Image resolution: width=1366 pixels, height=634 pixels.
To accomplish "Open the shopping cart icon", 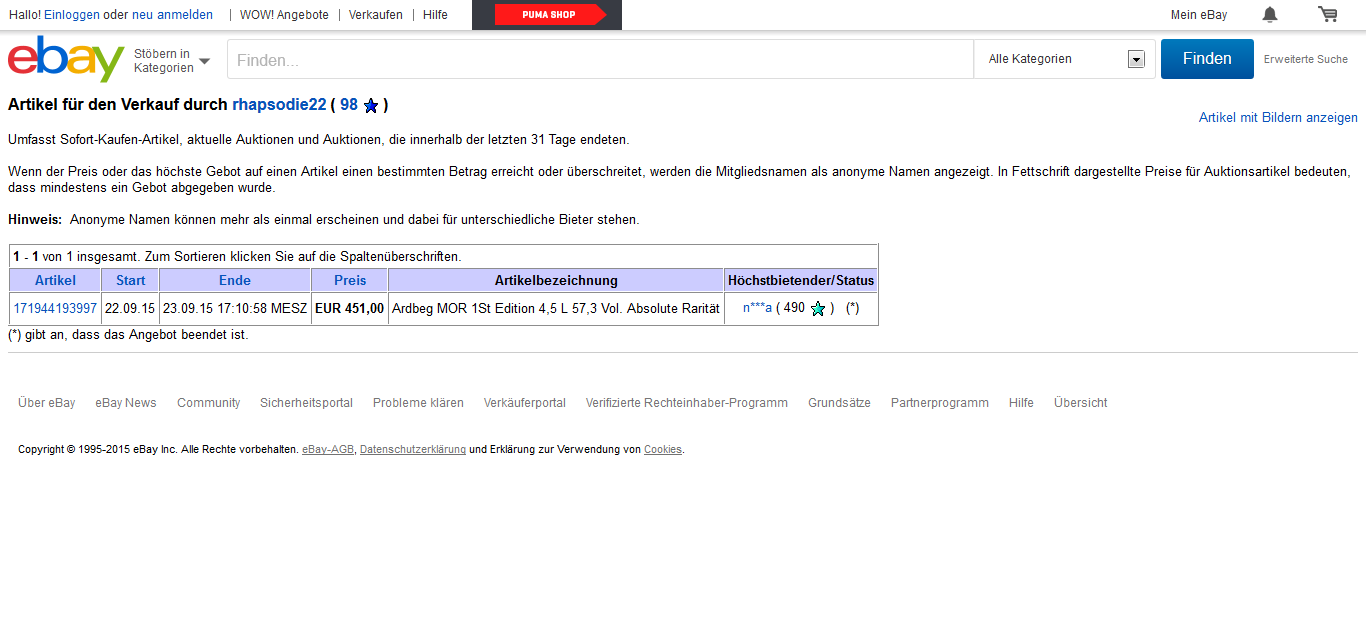I will click(x=1328, y=14).
